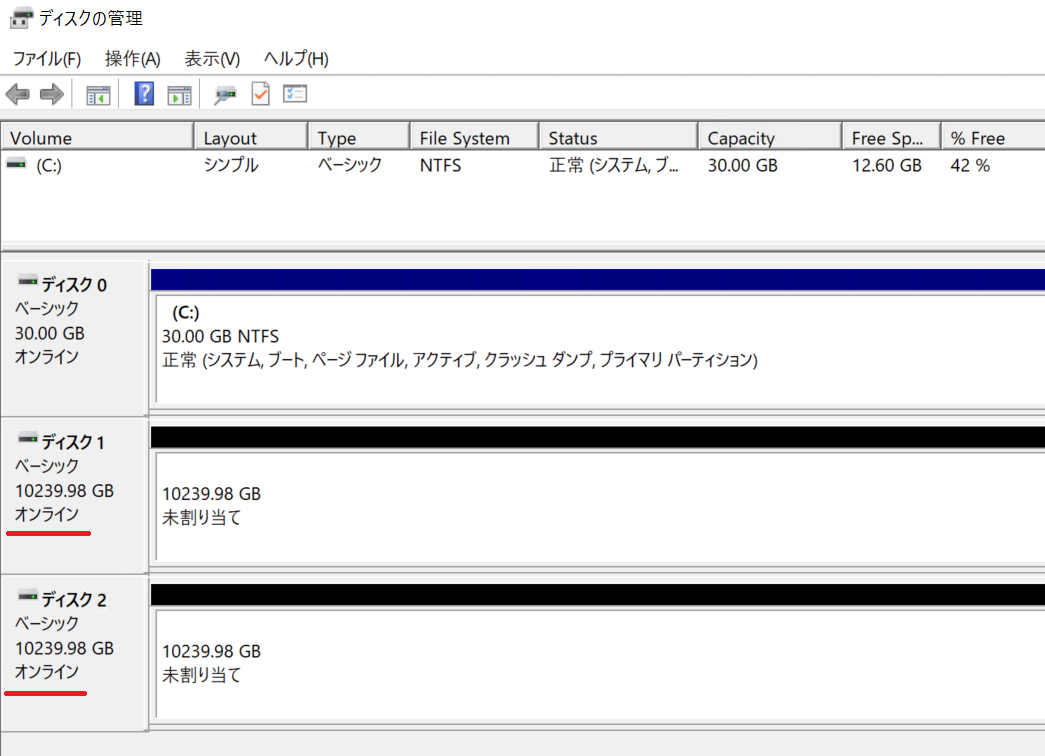Viewport: 1045px width, 756px height.
Task: Sort by the Layout column header
Action: [x=251, y=138]
